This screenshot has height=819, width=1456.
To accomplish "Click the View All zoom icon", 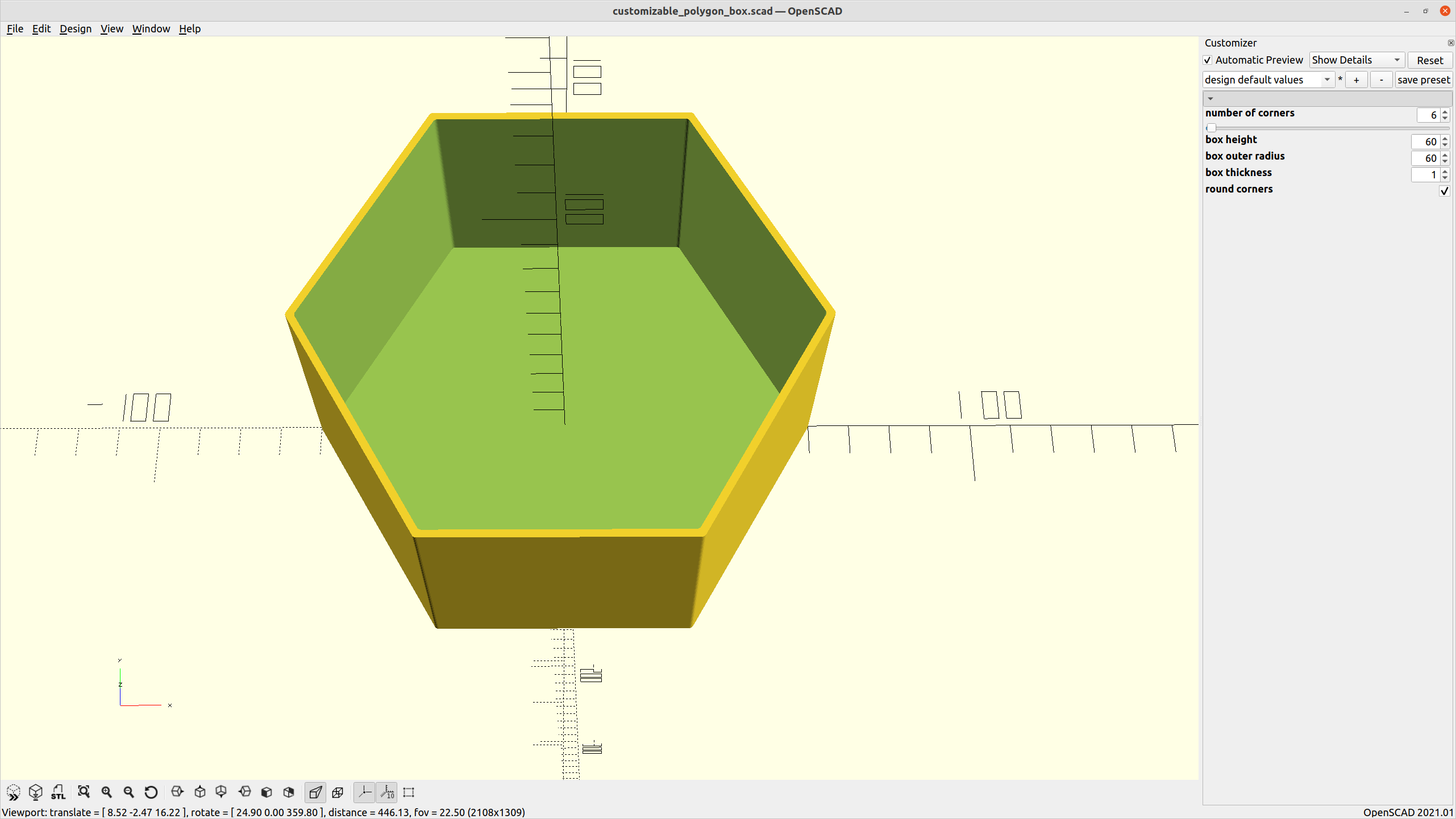I will pyautogui.click(x=84, y=792).
